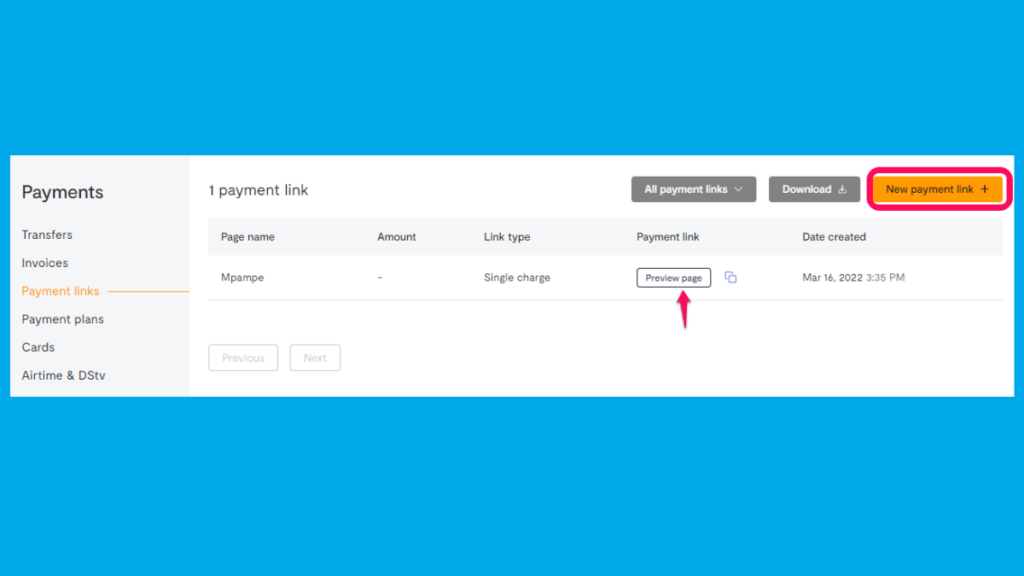Viewport: 1024px width, 576px height.
Task: Click the Single charge link type cell
Action: click(517, 278)
